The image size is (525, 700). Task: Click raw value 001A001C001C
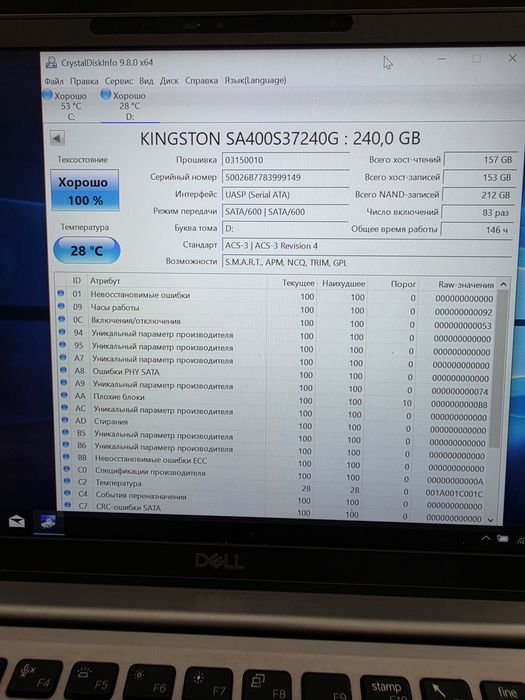point(454,494)
